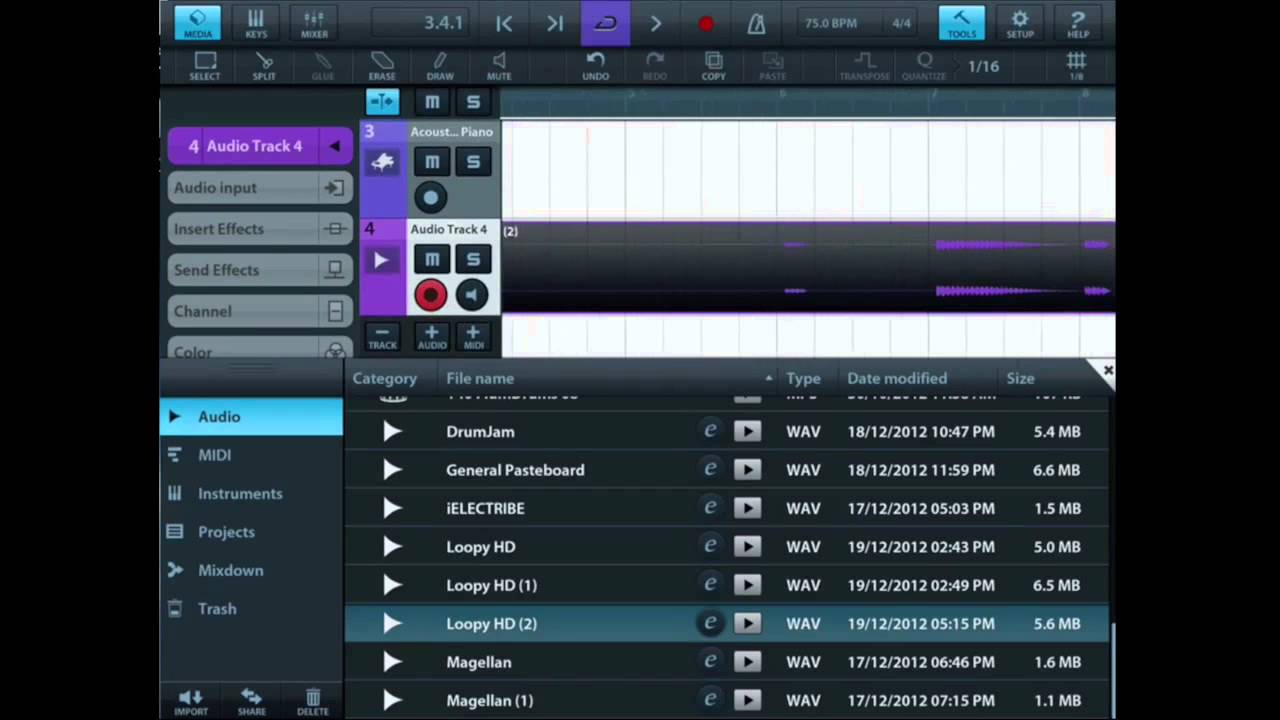Viewport: 1280px width, 720px height.
Task: Choose the Split tool
Action: click(264, 66)
